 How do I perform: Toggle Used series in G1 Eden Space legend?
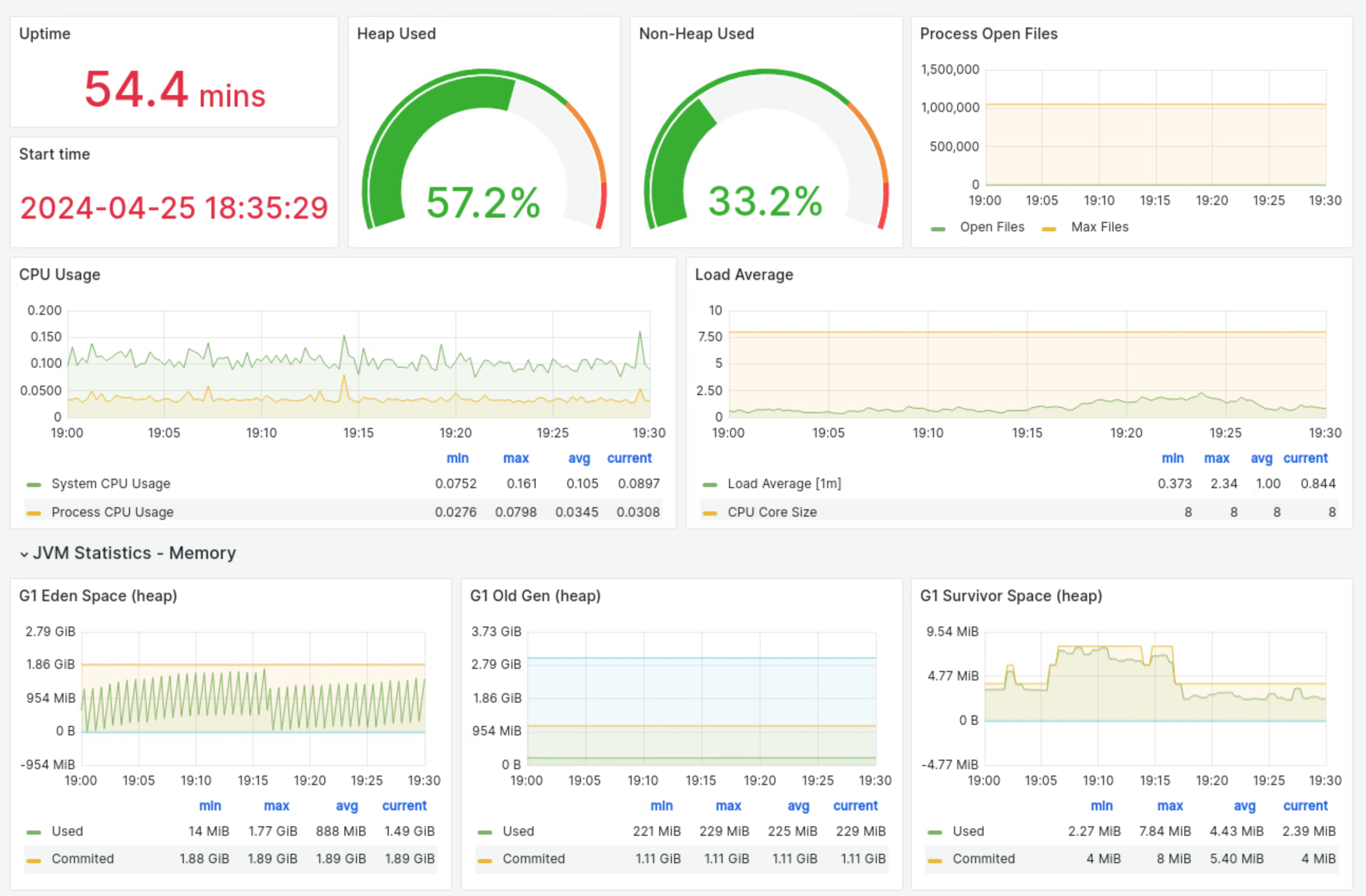(67, 830)
